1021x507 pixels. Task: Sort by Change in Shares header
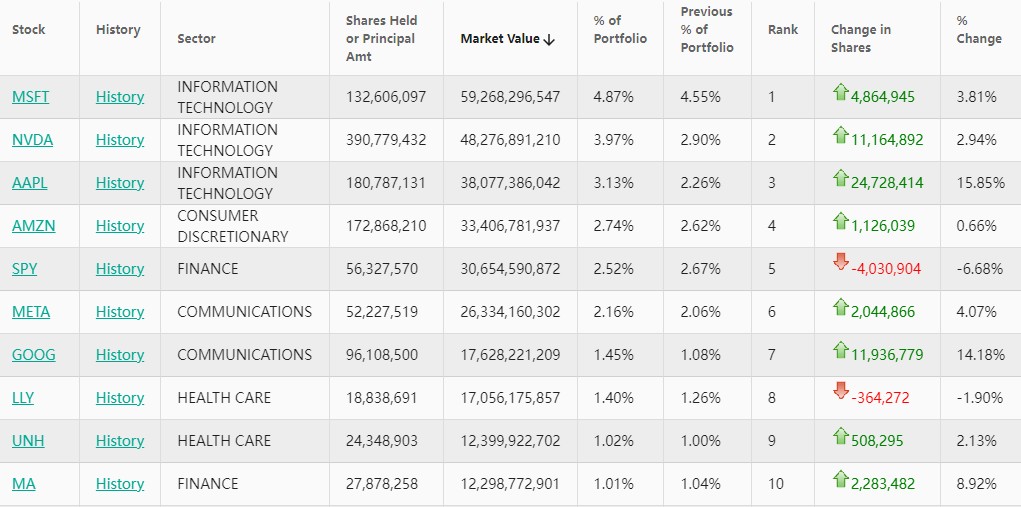pyautogui.click(x=859, y=39)
